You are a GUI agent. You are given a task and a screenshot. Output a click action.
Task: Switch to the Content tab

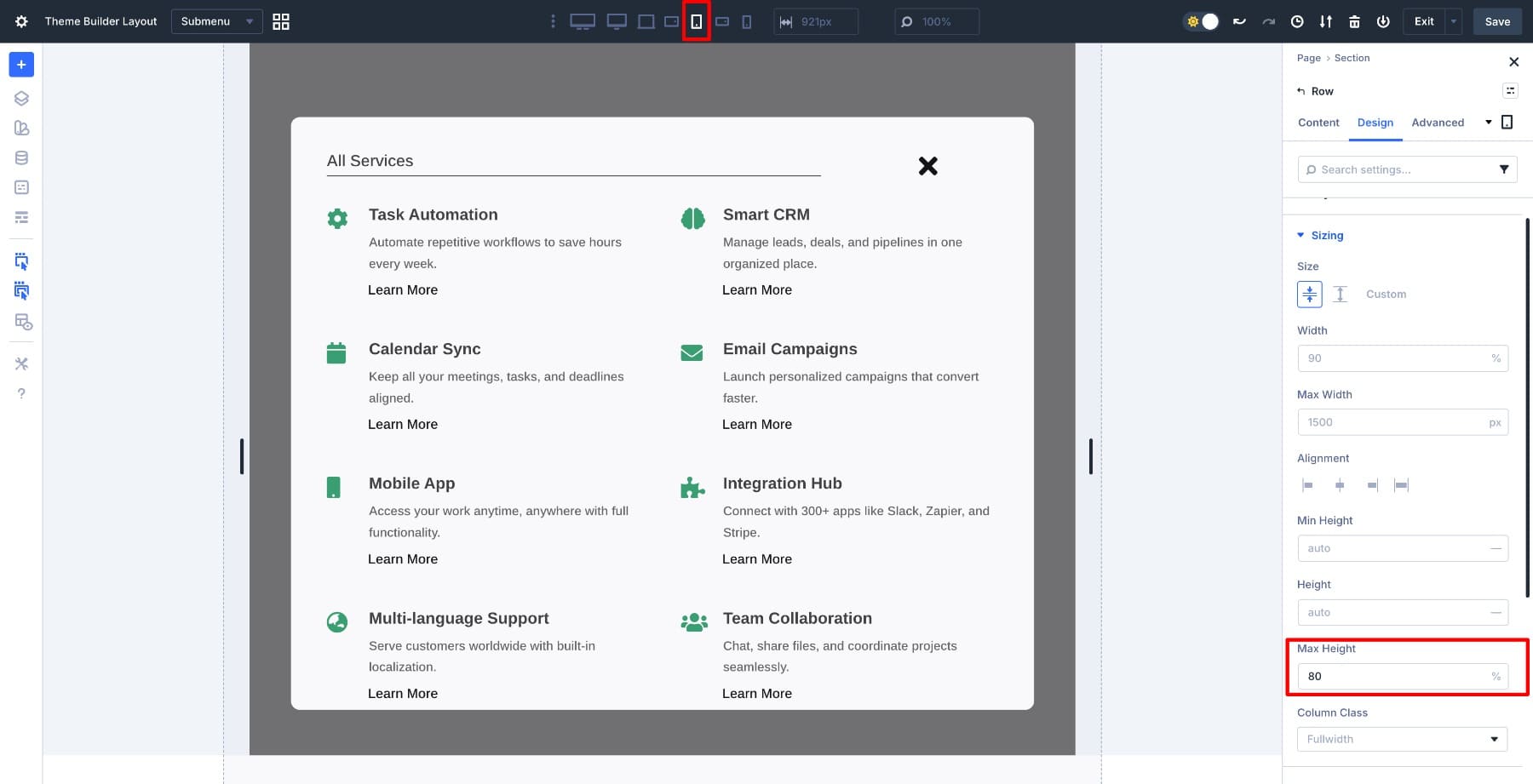tap(1318, 123)
